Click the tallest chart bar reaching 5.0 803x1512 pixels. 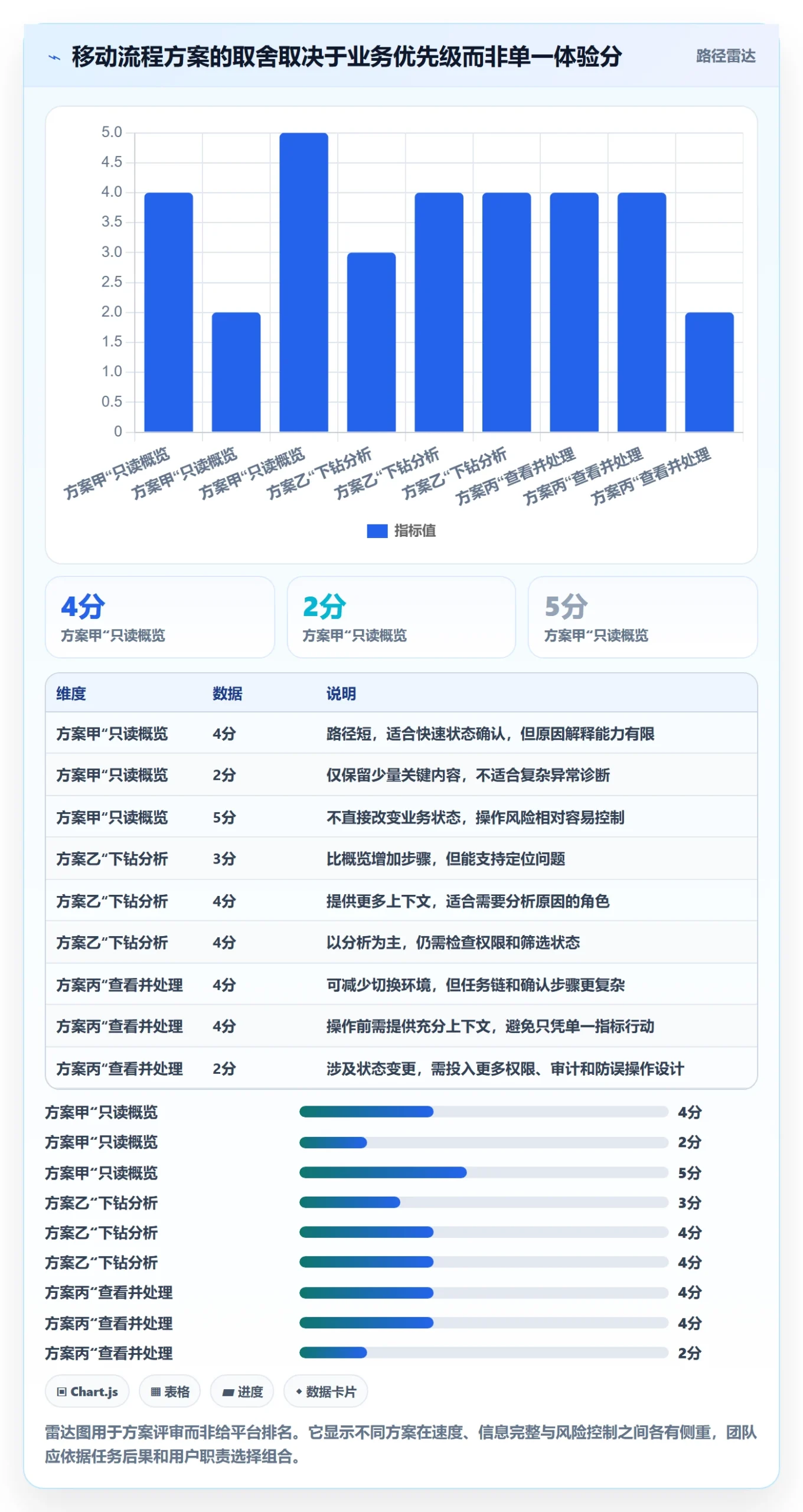click(303, 282)
